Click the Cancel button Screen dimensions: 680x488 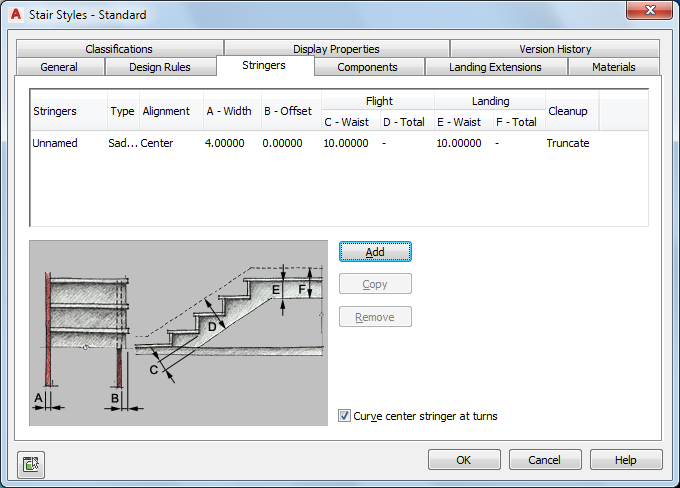click(545, 460)
